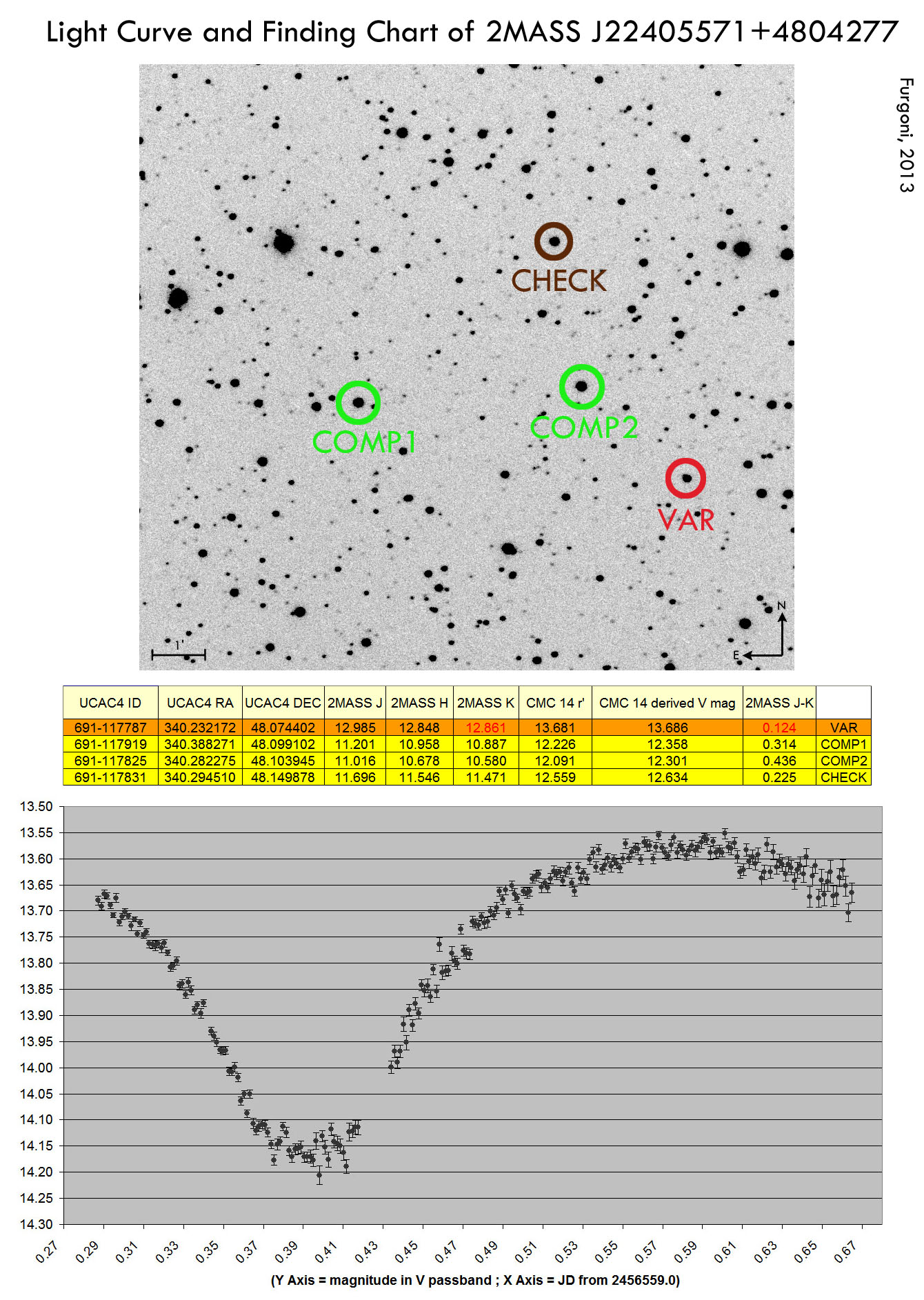Click the 'CHECK' label in finding chart
924x1300 pixels.
[559, 281]
